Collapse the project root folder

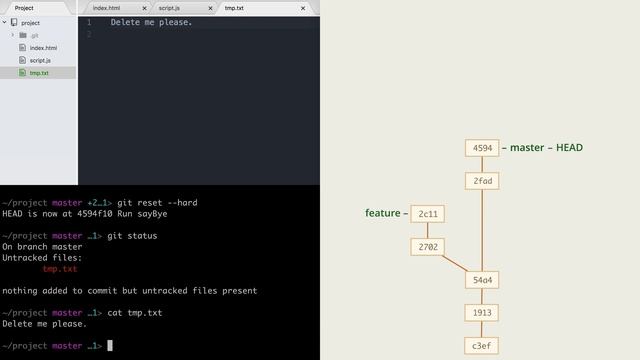[x=4, y=22]
